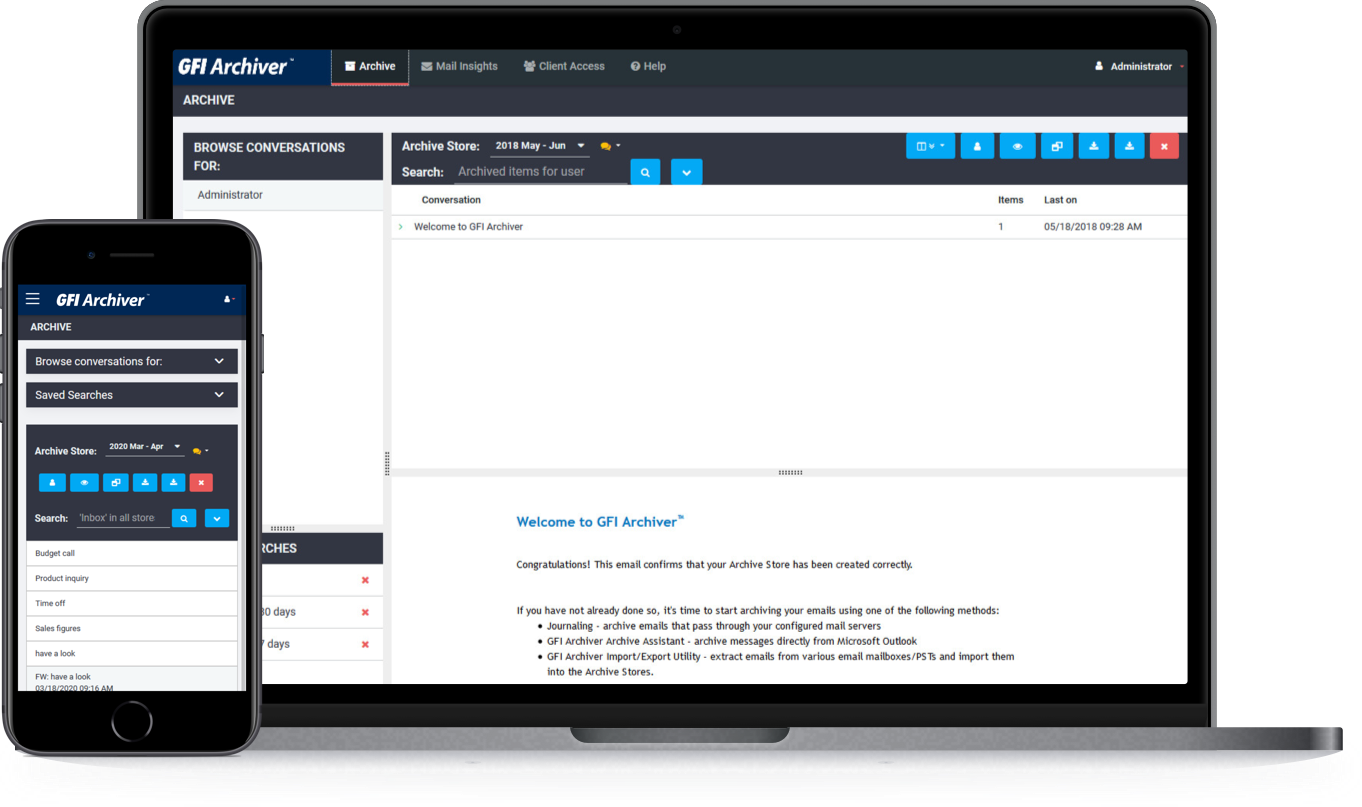
Task: Click the phone's search magnifier button
Action: pyautogui.click(x=184, y=518)
